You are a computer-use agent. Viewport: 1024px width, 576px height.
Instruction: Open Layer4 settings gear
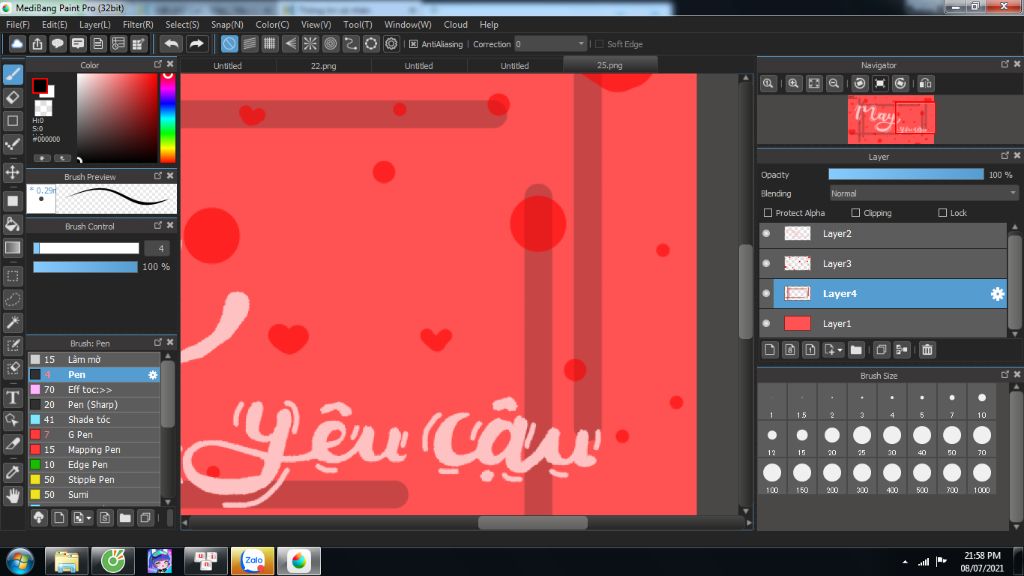point(997,294)
